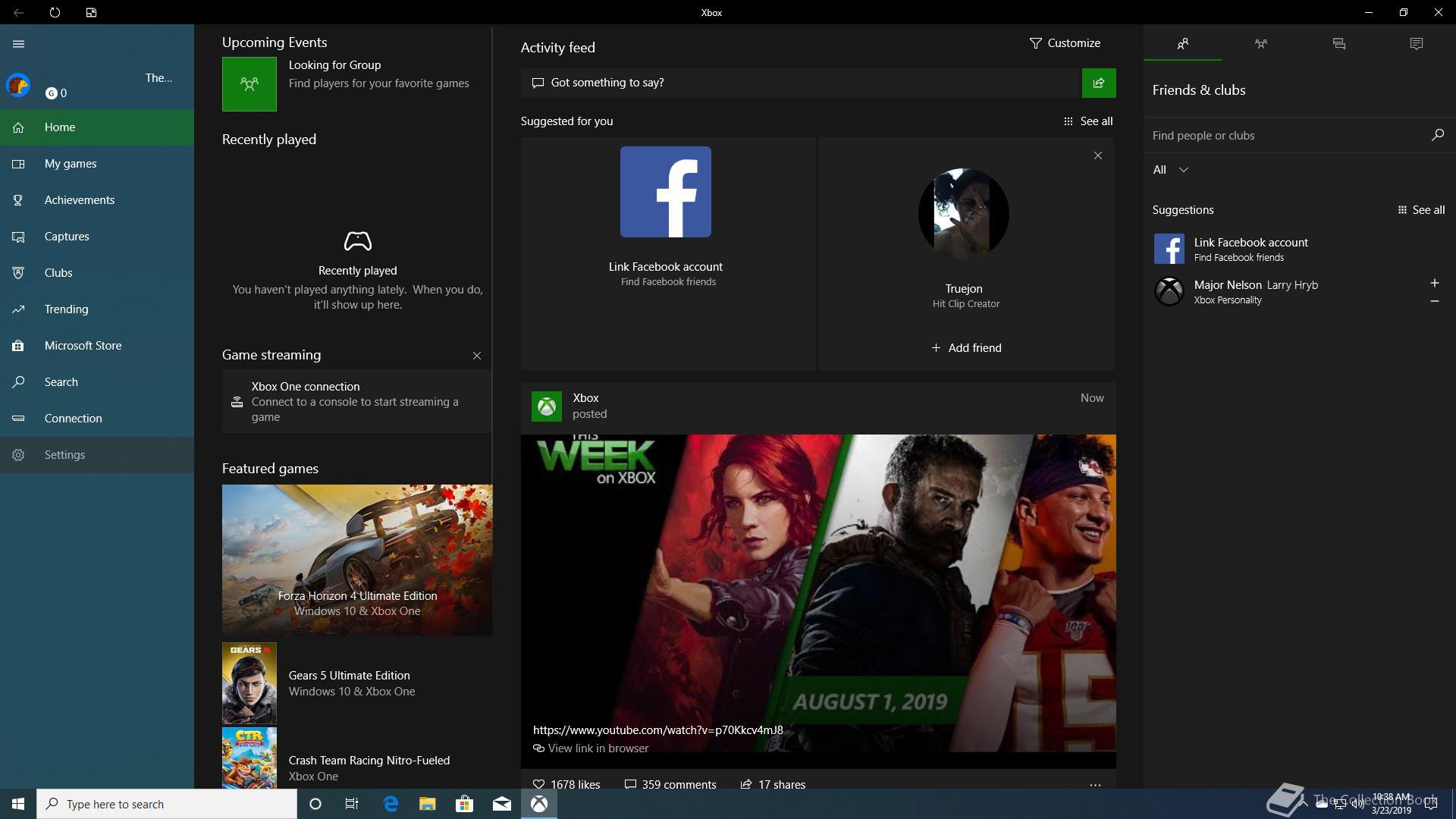Open Search in sidebar
Viewport: 1456px width, 819px height.
[x=97, y=382]
